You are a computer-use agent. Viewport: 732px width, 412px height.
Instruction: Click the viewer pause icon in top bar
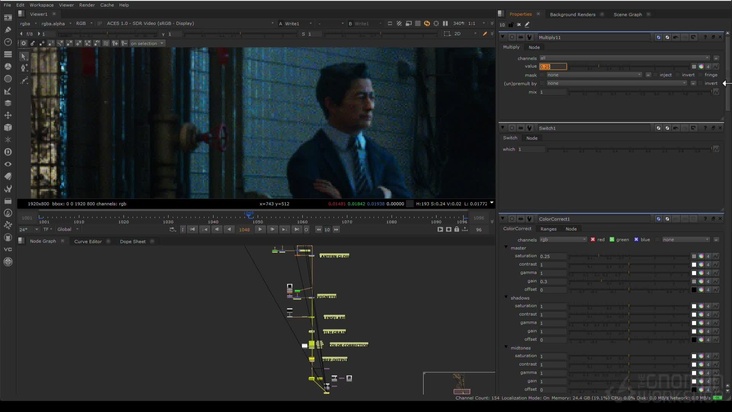[447, 23]
